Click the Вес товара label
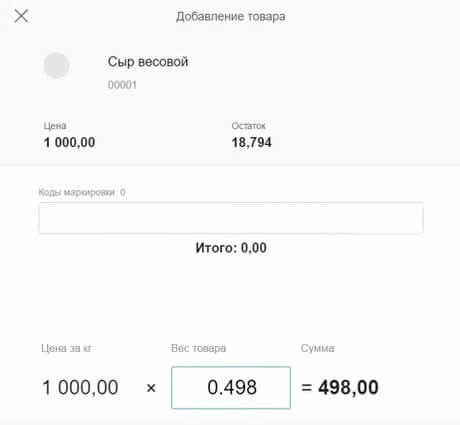 tap(199, 348)
